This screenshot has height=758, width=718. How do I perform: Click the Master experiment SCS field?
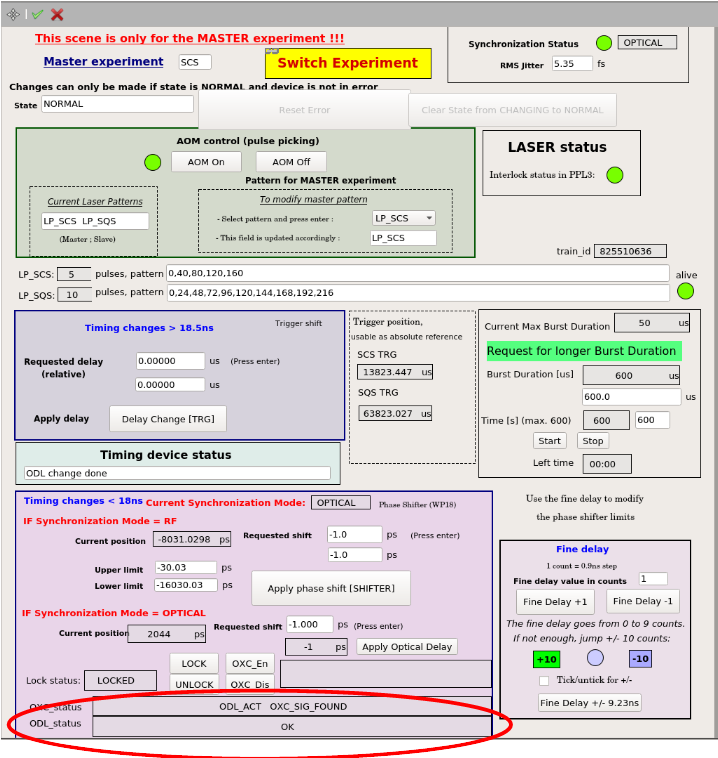tap(195, 62)
